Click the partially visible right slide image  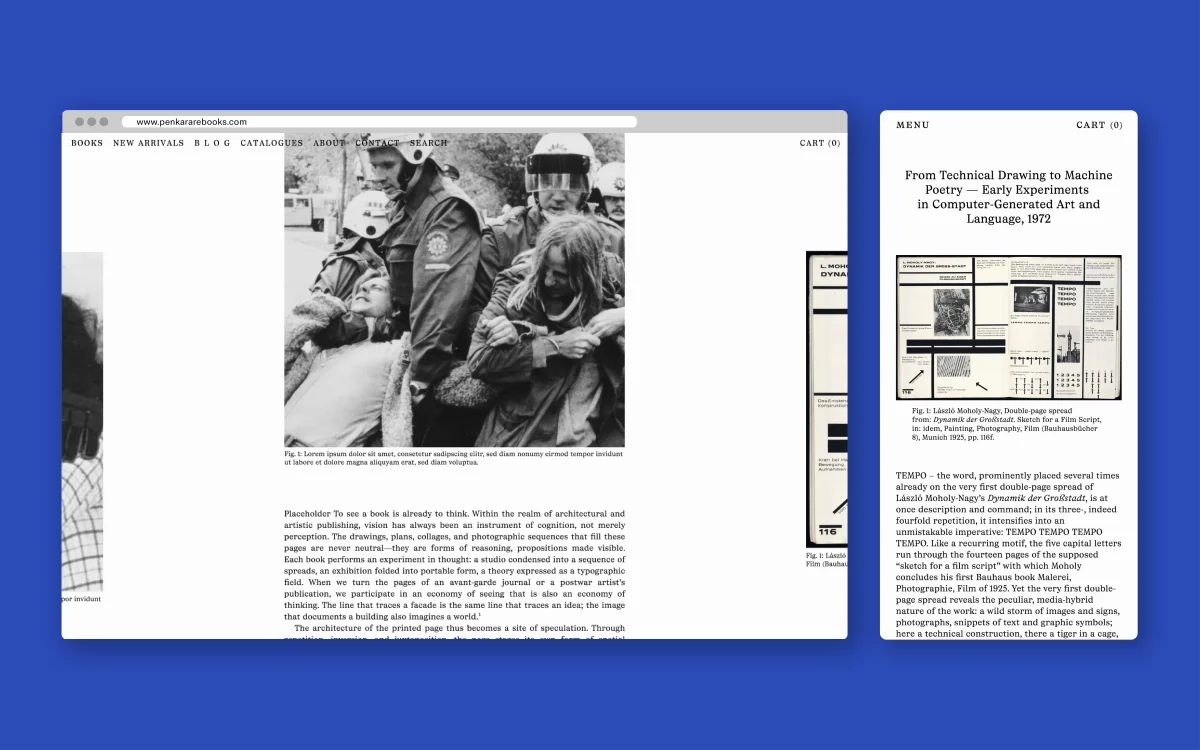827,399
